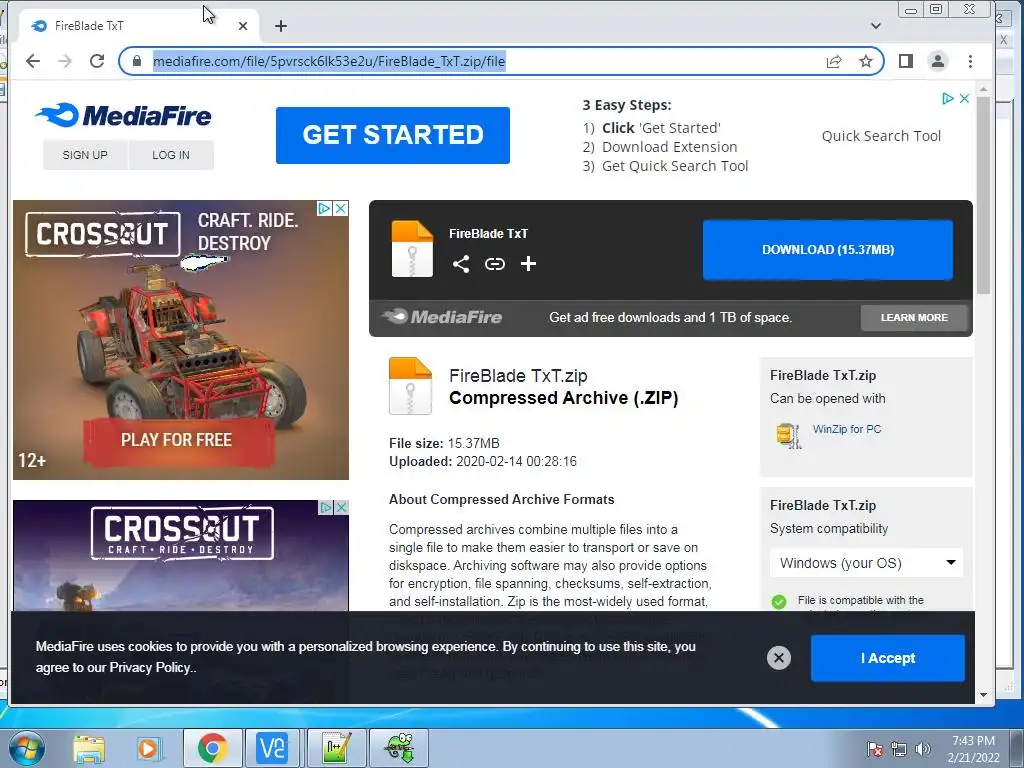
Task: Open VNC application in taskbar
Action: tap(272, 748)
